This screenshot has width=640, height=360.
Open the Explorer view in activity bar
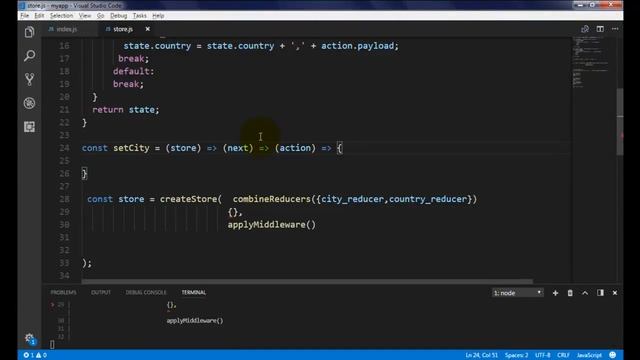coord(29,32)
